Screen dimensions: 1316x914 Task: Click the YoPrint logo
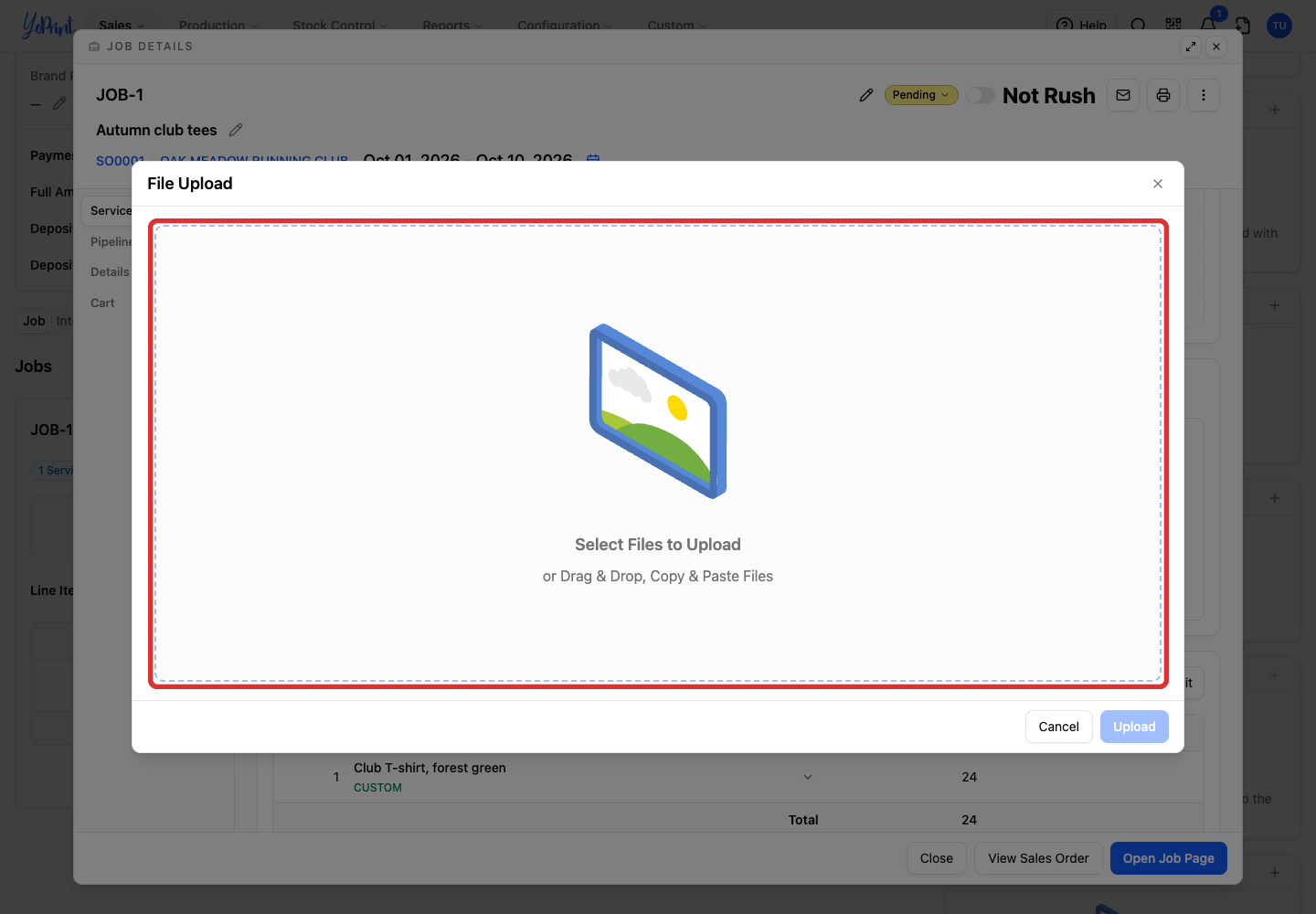click(x=48, y=25)
